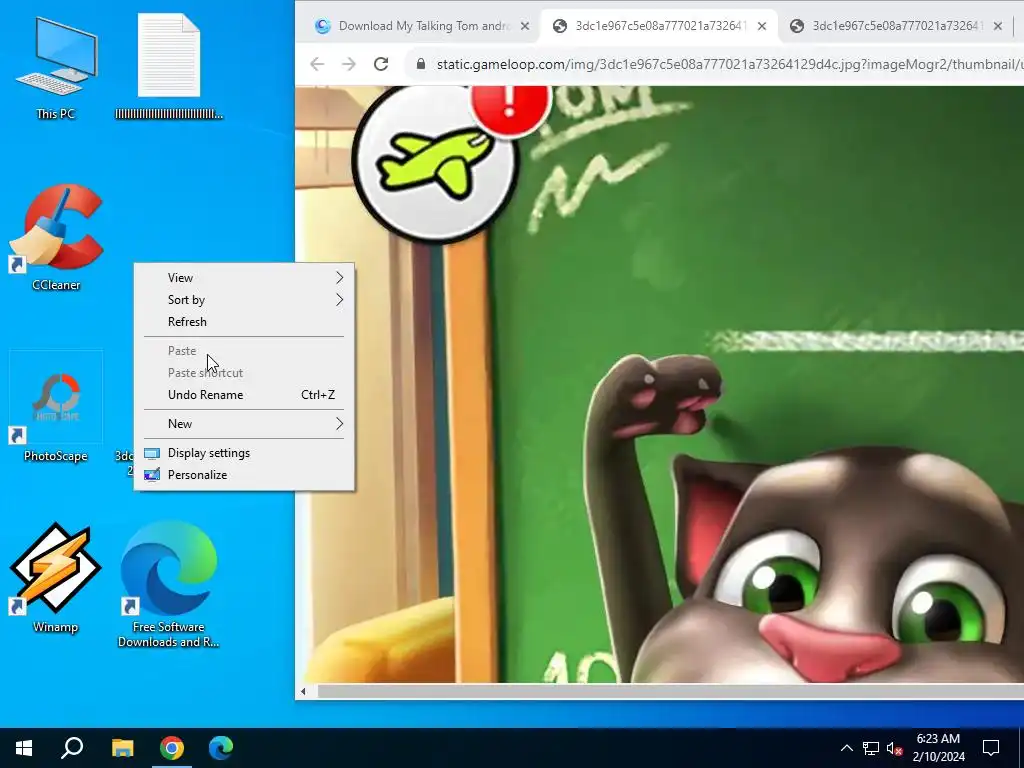Switch to Chrome in the taskbar

point(172,748)
